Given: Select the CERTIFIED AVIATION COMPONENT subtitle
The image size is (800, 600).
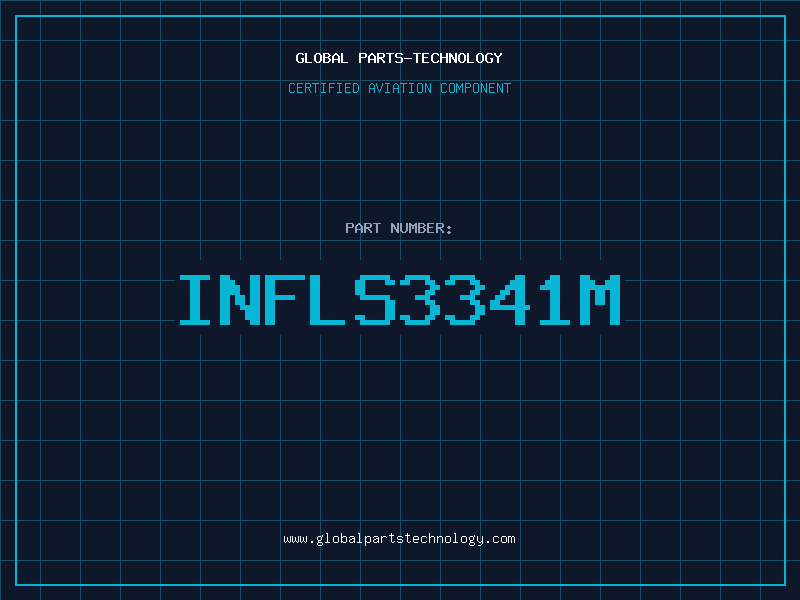Looking at the screenshot, I should point(399,88).
